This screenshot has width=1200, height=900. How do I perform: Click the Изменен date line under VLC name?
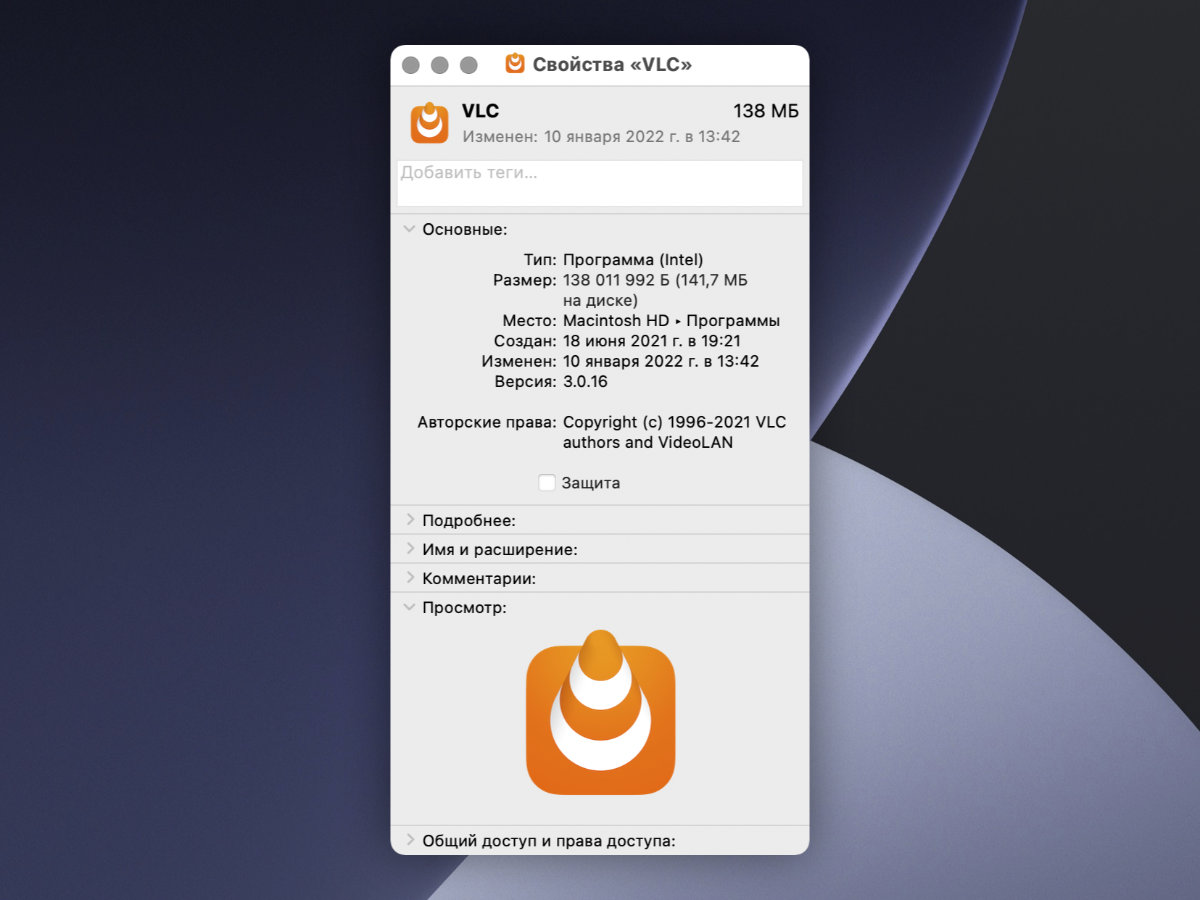click(601, 136)
